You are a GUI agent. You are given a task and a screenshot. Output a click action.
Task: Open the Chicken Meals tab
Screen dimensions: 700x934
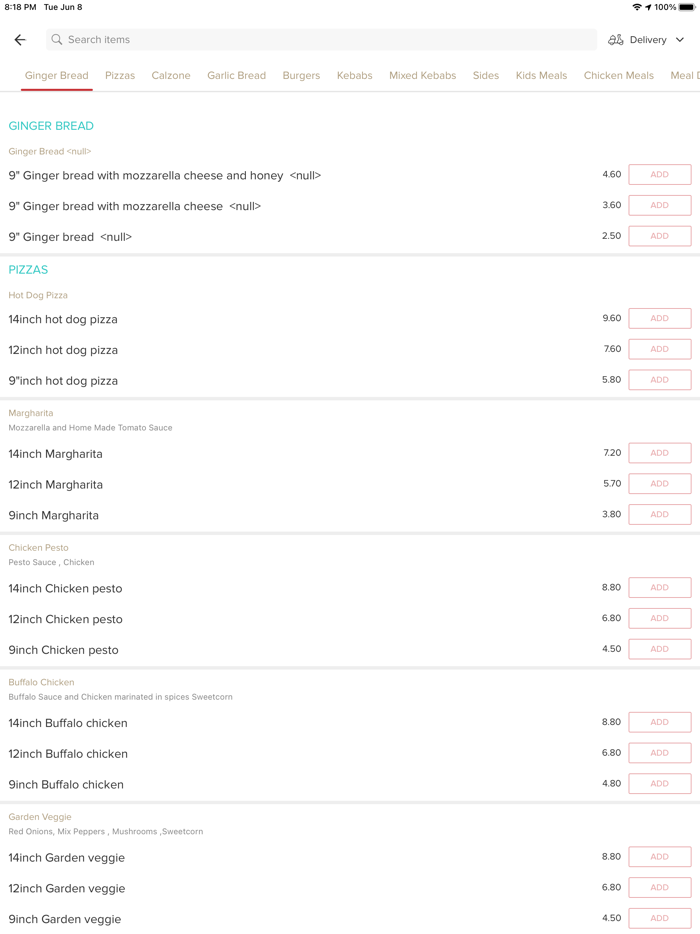pos(618,76)
